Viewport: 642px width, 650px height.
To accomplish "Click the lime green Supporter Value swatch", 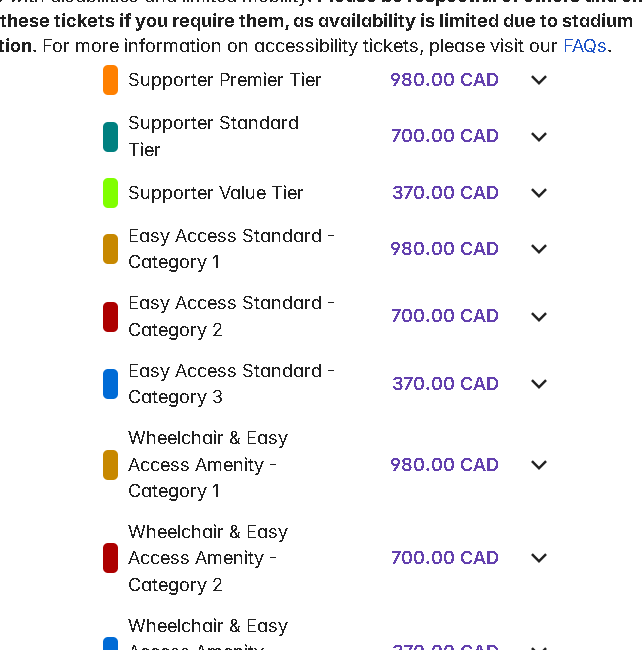I will coord(110,193).
